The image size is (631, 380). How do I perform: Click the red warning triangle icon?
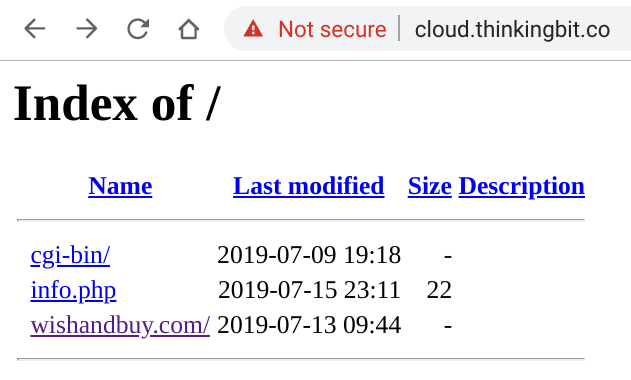pos(253,29)
